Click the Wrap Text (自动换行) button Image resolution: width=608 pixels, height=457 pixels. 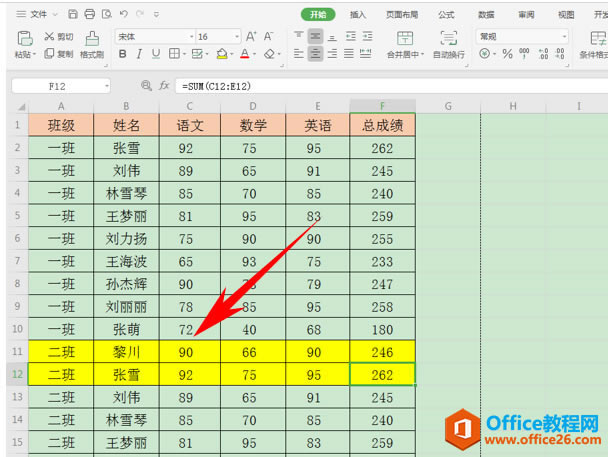(x=449, y=45)
